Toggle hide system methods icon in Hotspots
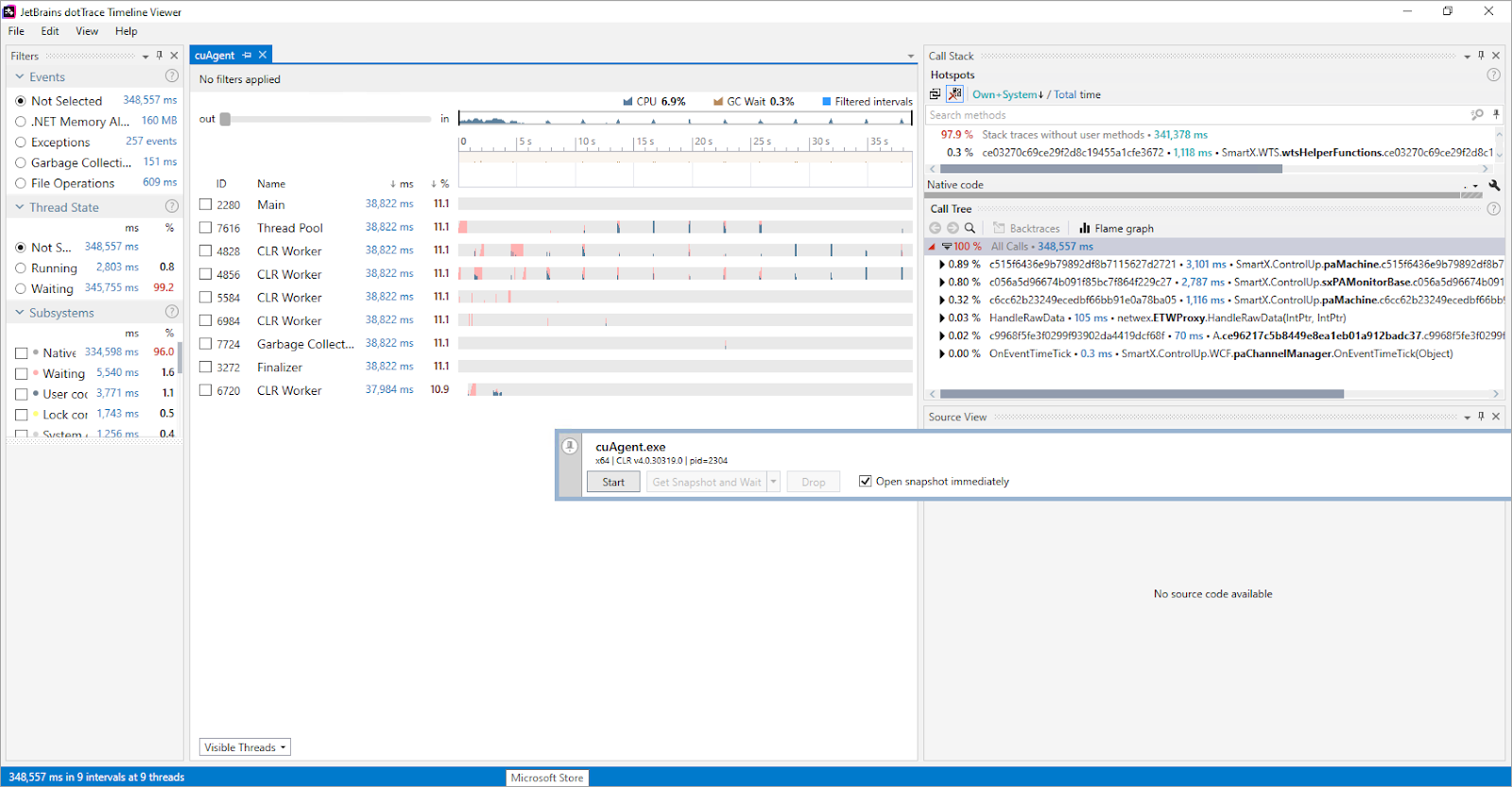Image resolution: width=1512 pixels, height=787 pixels. click(x=955, y=94)
